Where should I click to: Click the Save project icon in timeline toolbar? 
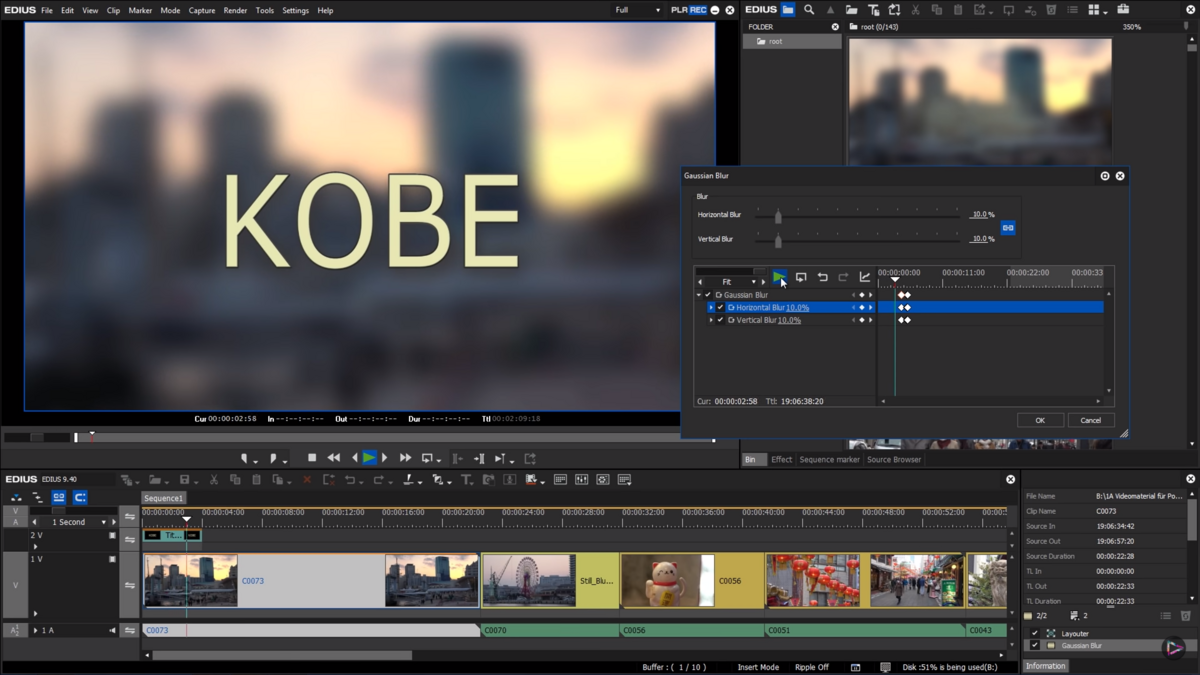(184, 480)
